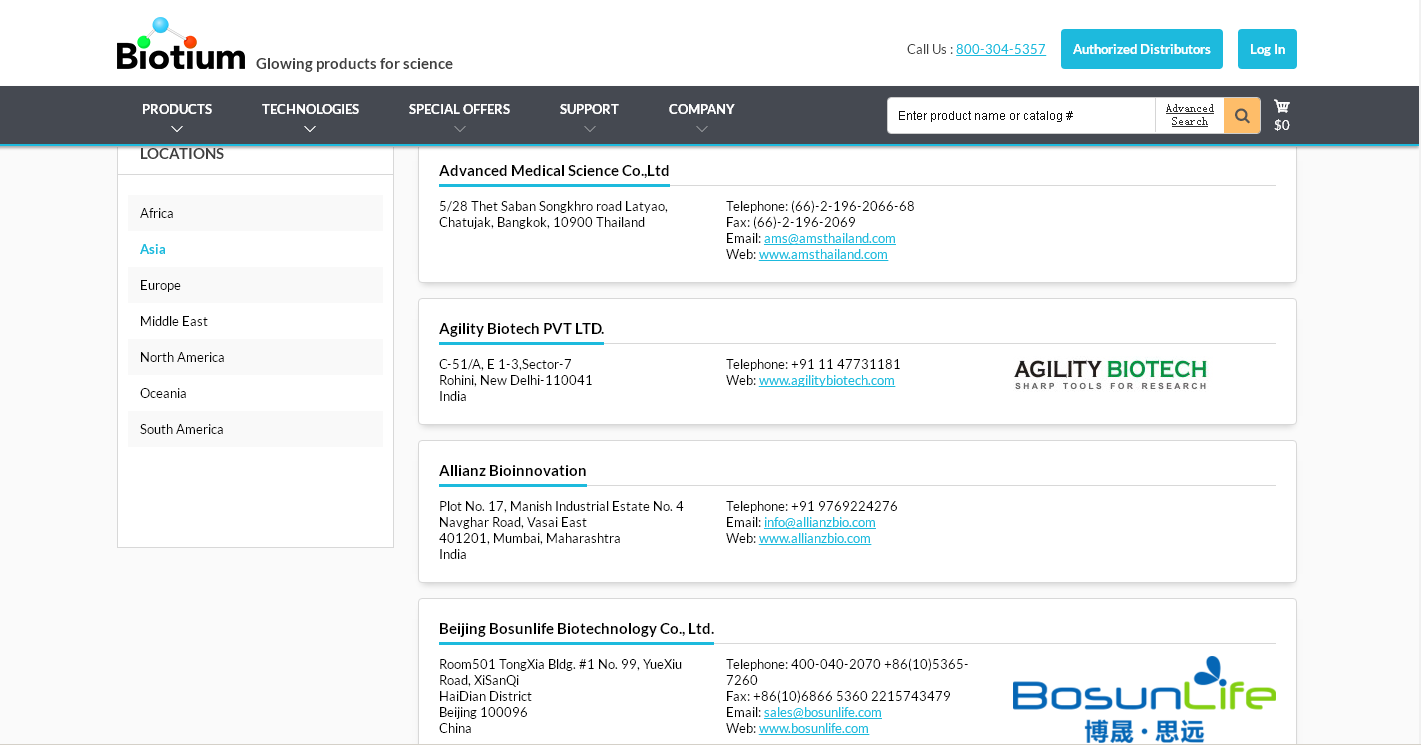Click the Authorized Distributors button

(1142, 49)
